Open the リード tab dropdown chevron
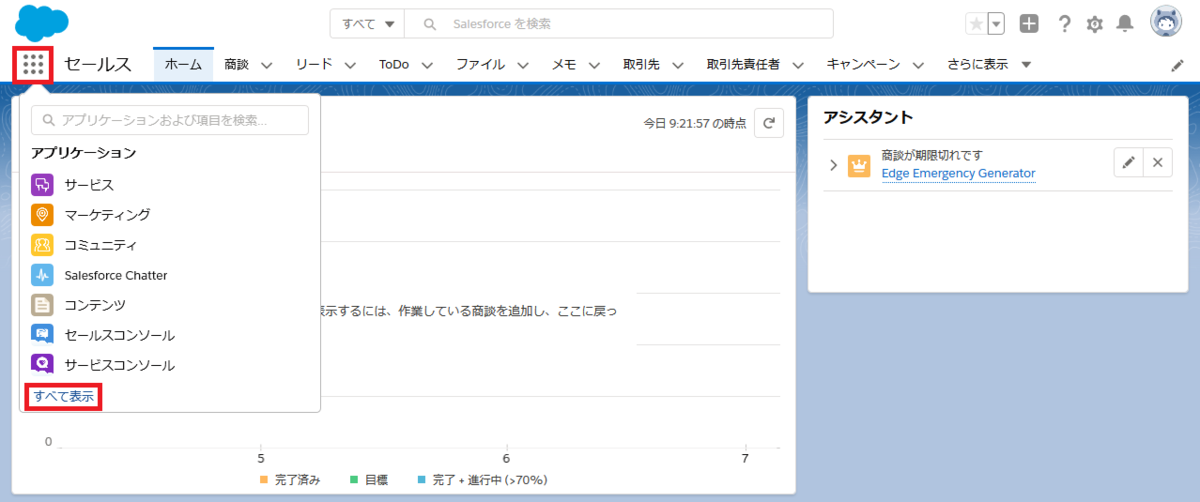This screenshot has height=502, width=1200. [350, 65]
